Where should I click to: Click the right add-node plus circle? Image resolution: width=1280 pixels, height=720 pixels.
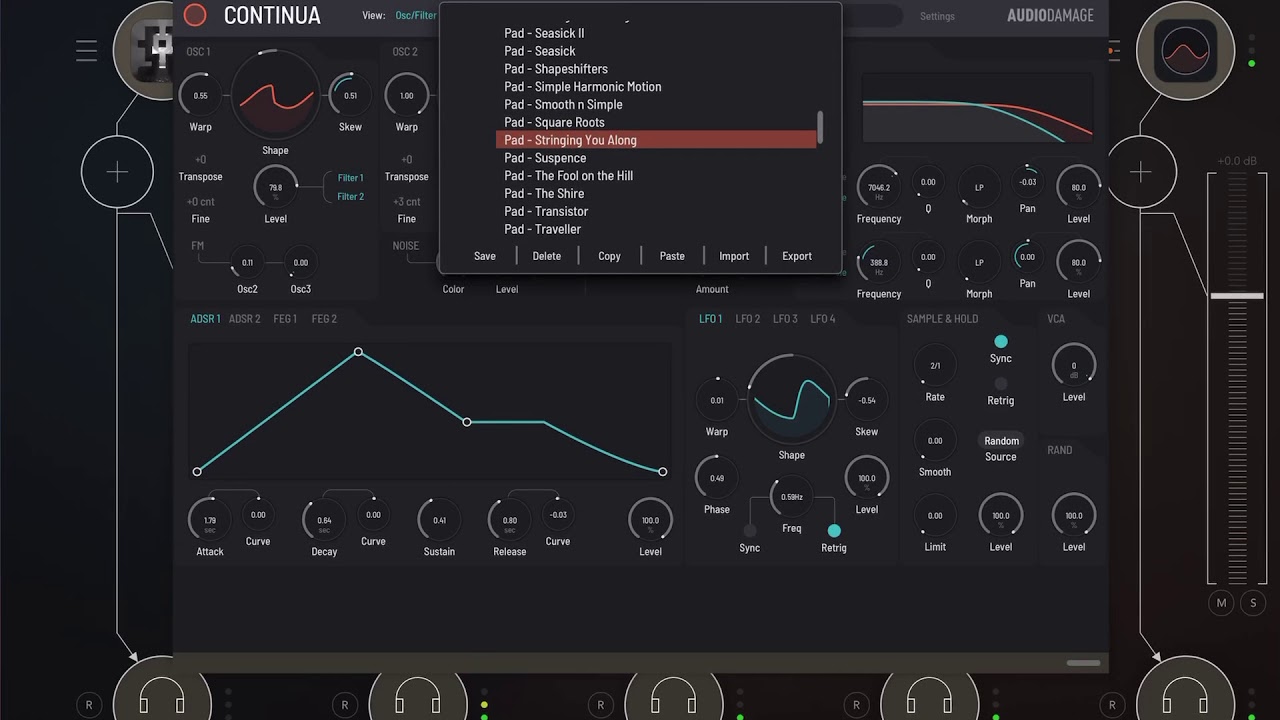click(1141, 172)
